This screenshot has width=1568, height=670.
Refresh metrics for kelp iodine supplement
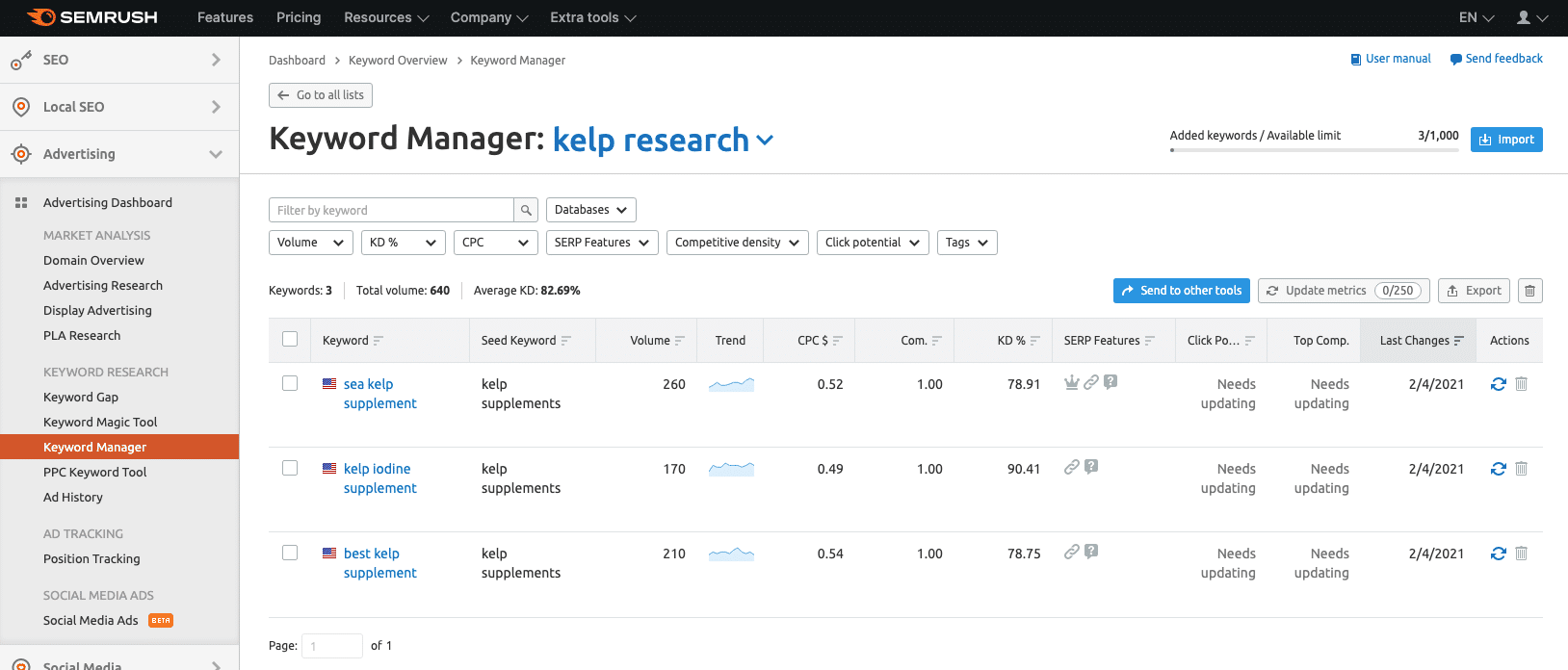pos(1499,469)
